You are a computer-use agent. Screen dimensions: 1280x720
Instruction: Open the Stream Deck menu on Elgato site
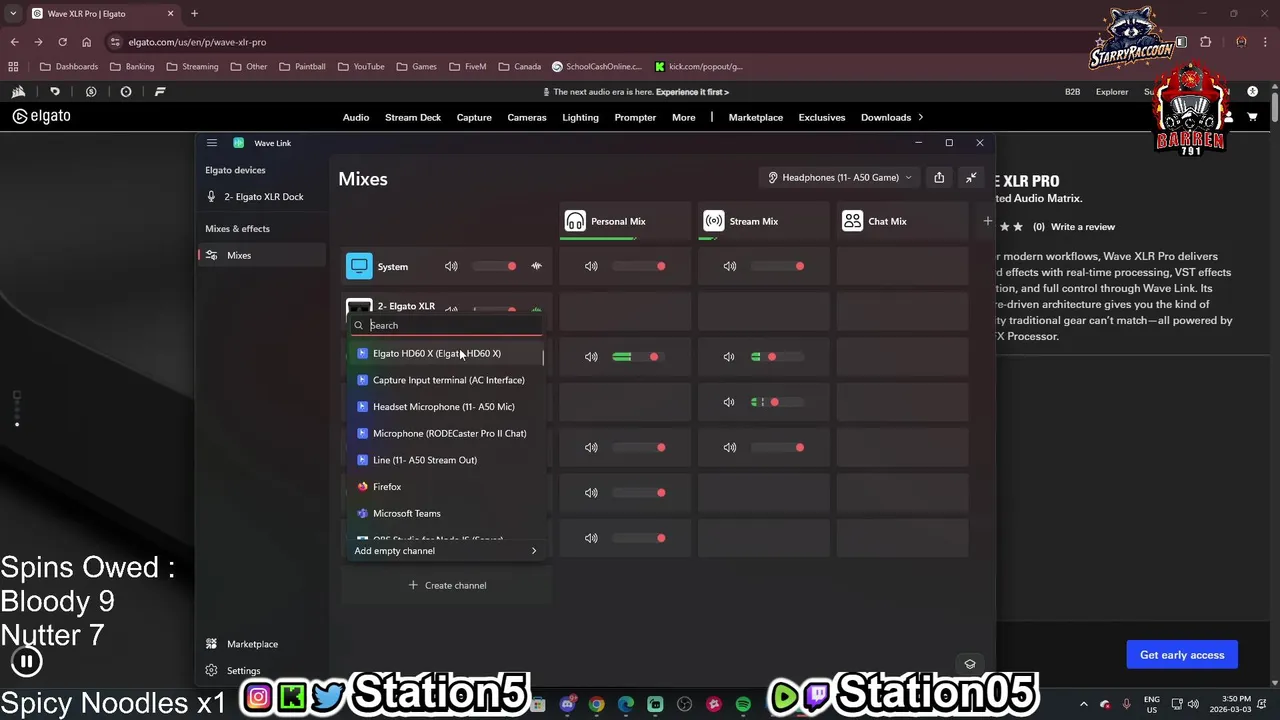[x=413, y=117]
